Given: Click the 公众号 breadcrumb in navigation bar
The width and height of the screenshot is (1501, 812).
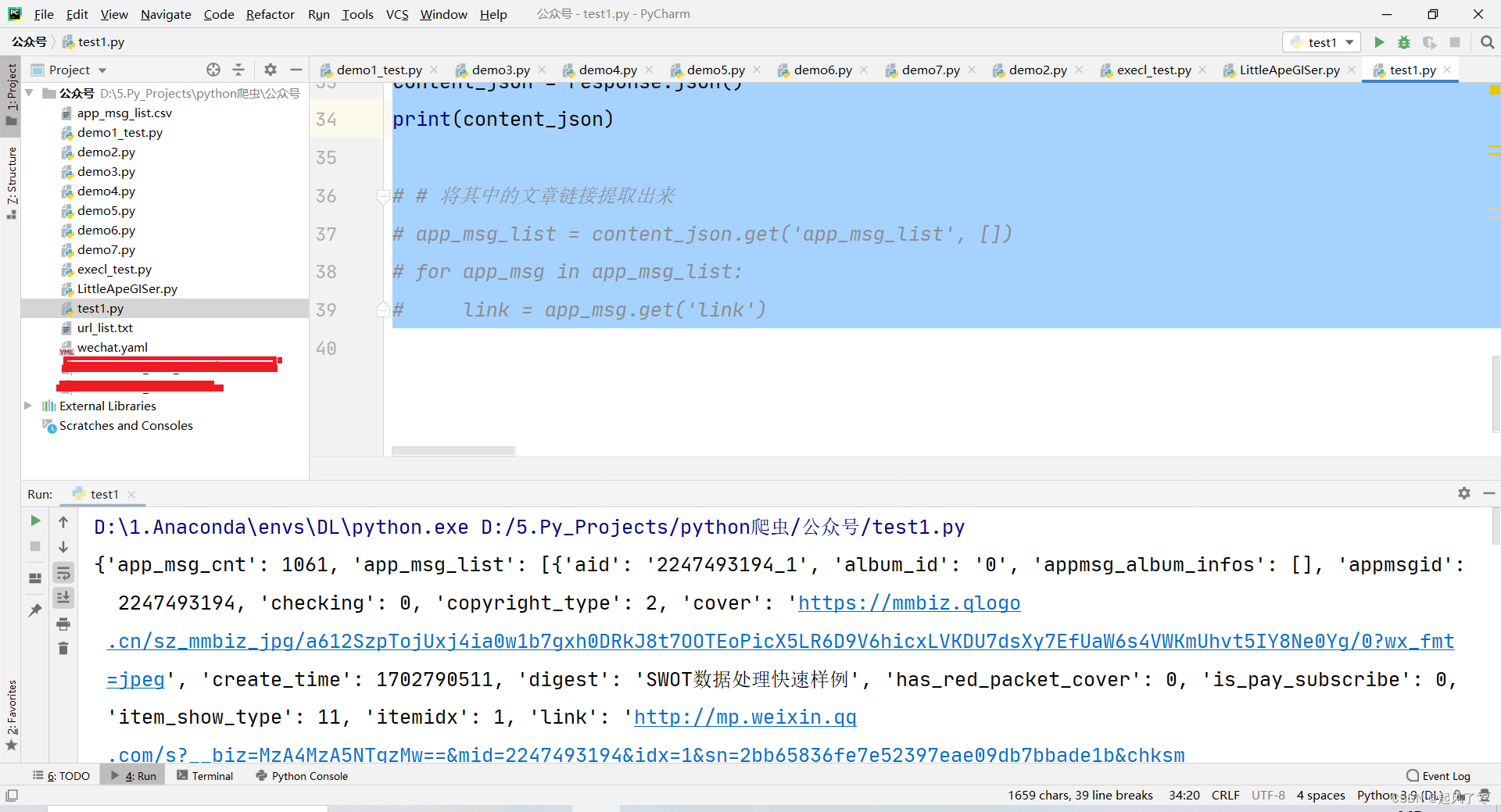Looking at the screenshot, I should point(29,42).
